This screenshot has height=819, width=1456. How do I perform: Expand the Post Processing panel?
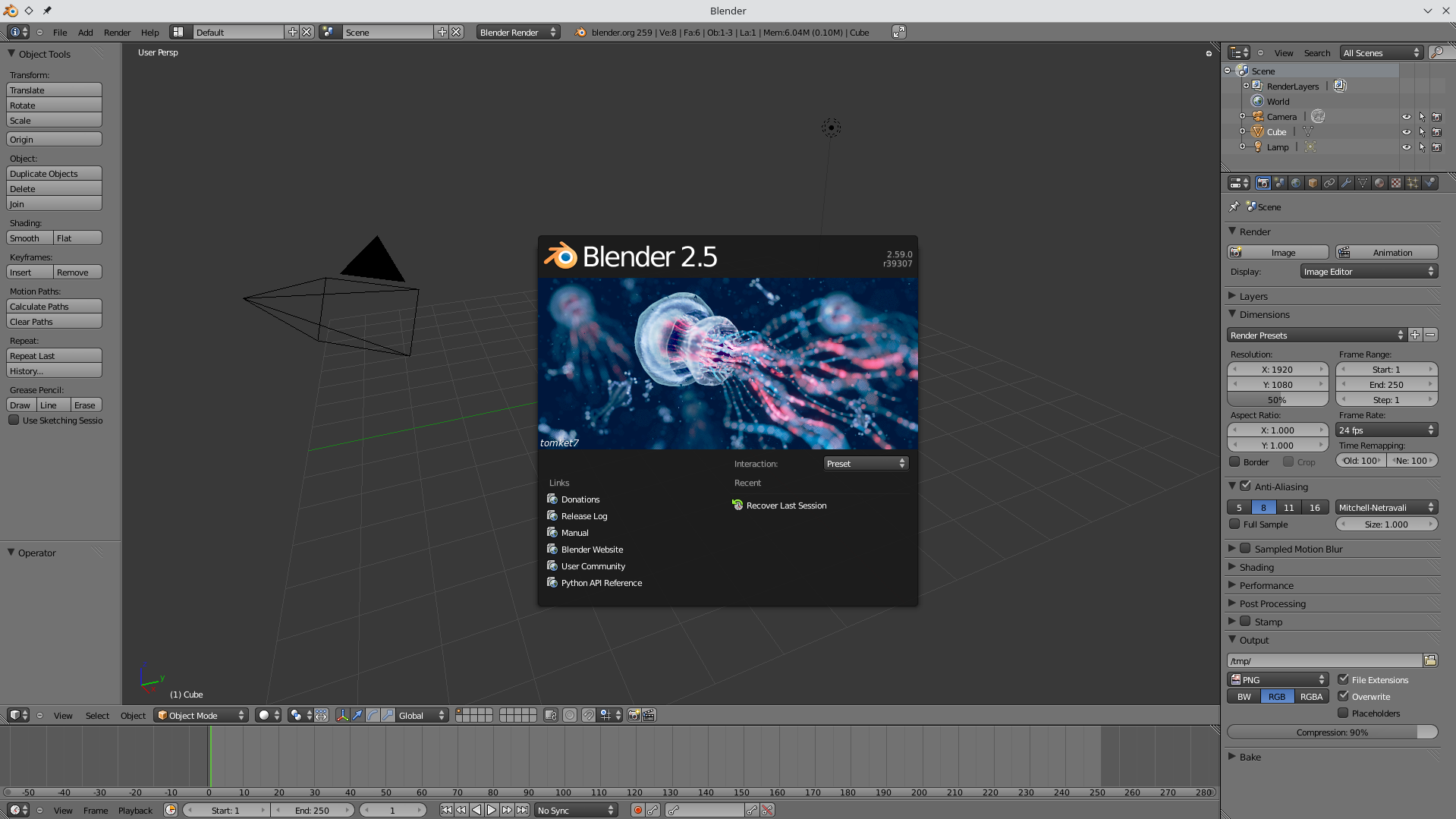tap(1272, 603)
